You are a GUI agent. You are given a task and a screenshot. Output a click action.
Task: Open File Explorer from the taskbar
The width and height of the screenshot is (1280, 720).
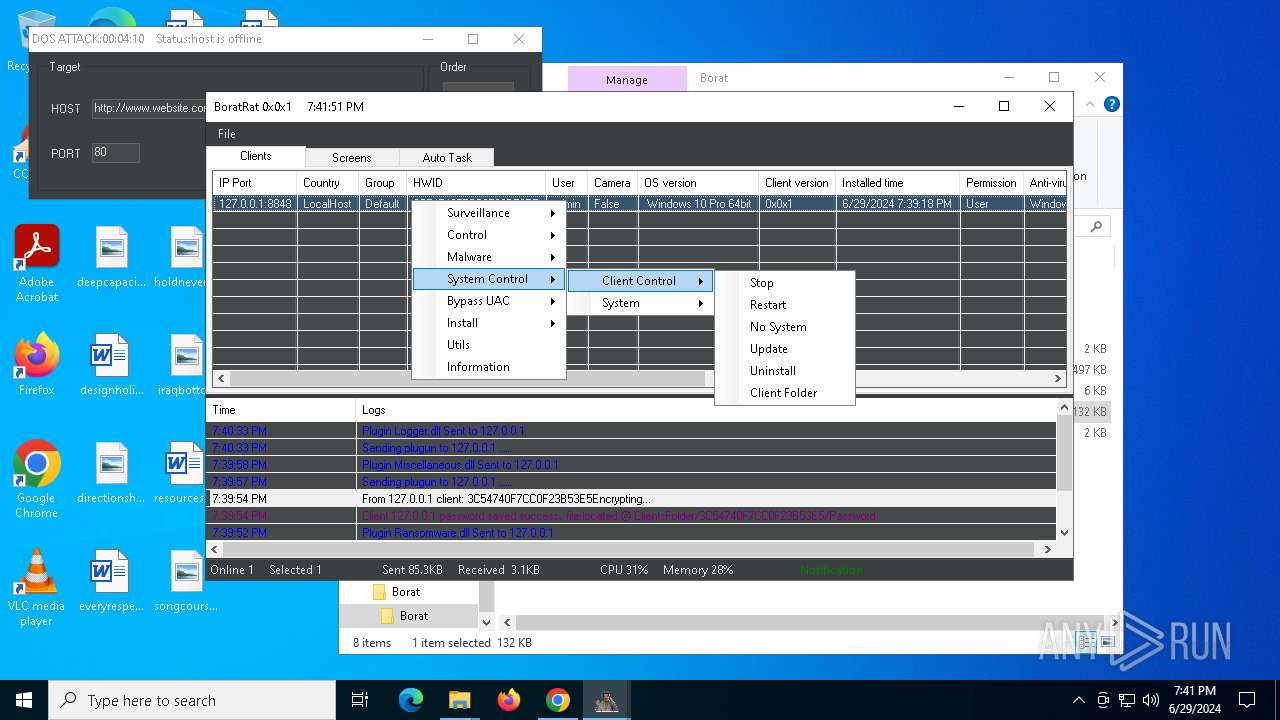(x=459, y=700)
